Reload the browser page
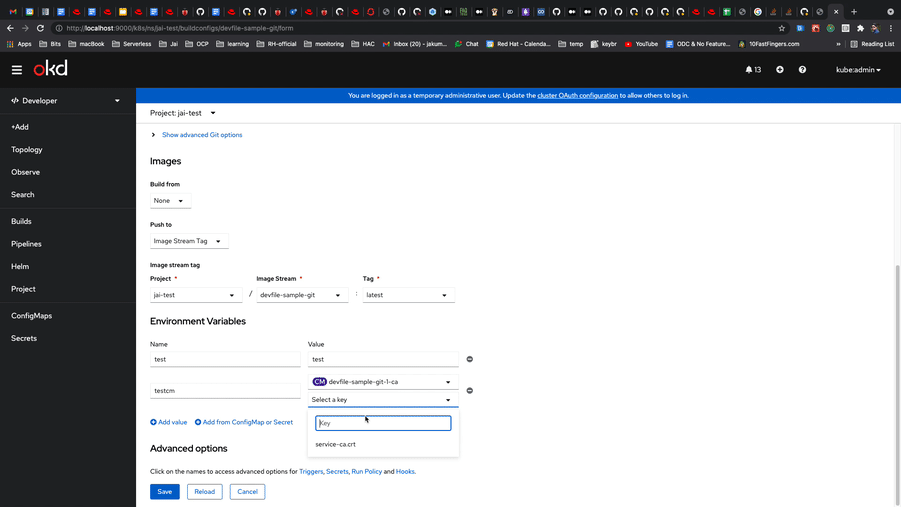The width and height of the screenshot is (901, 507). click(x=40, y=28)
